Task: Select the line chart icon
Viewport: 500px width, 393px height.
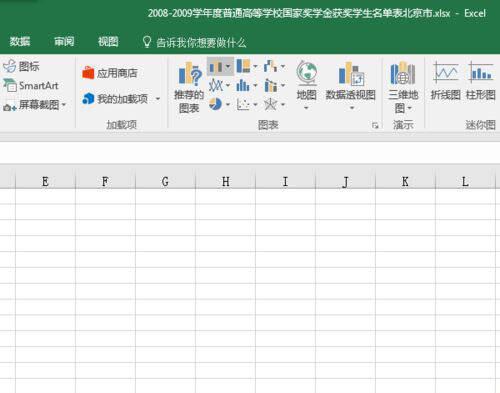Action: pos(216,86)
